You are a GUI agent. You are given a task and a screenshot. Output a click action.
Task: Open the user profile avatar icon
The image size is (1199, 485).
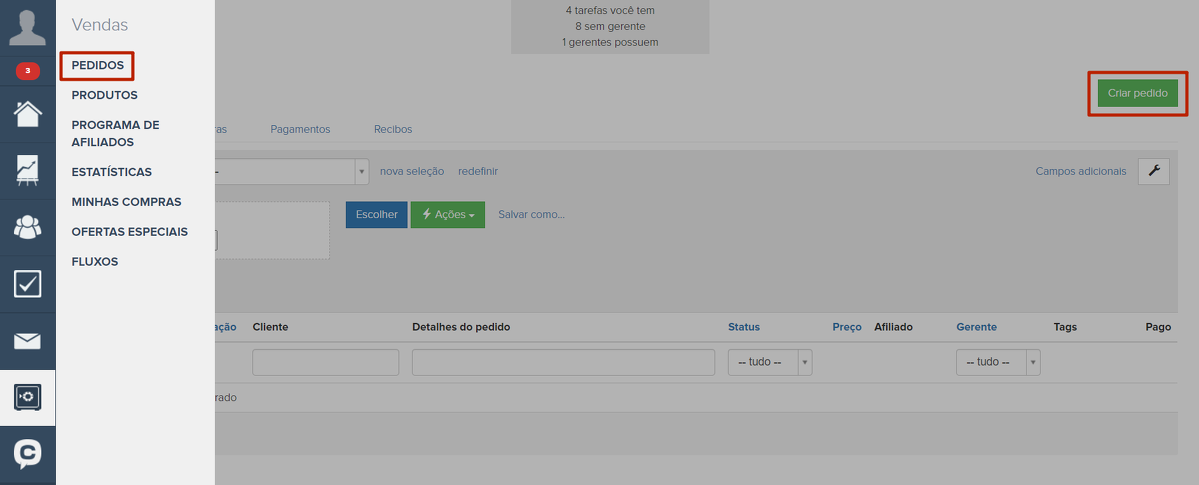[x=28, y=27]
